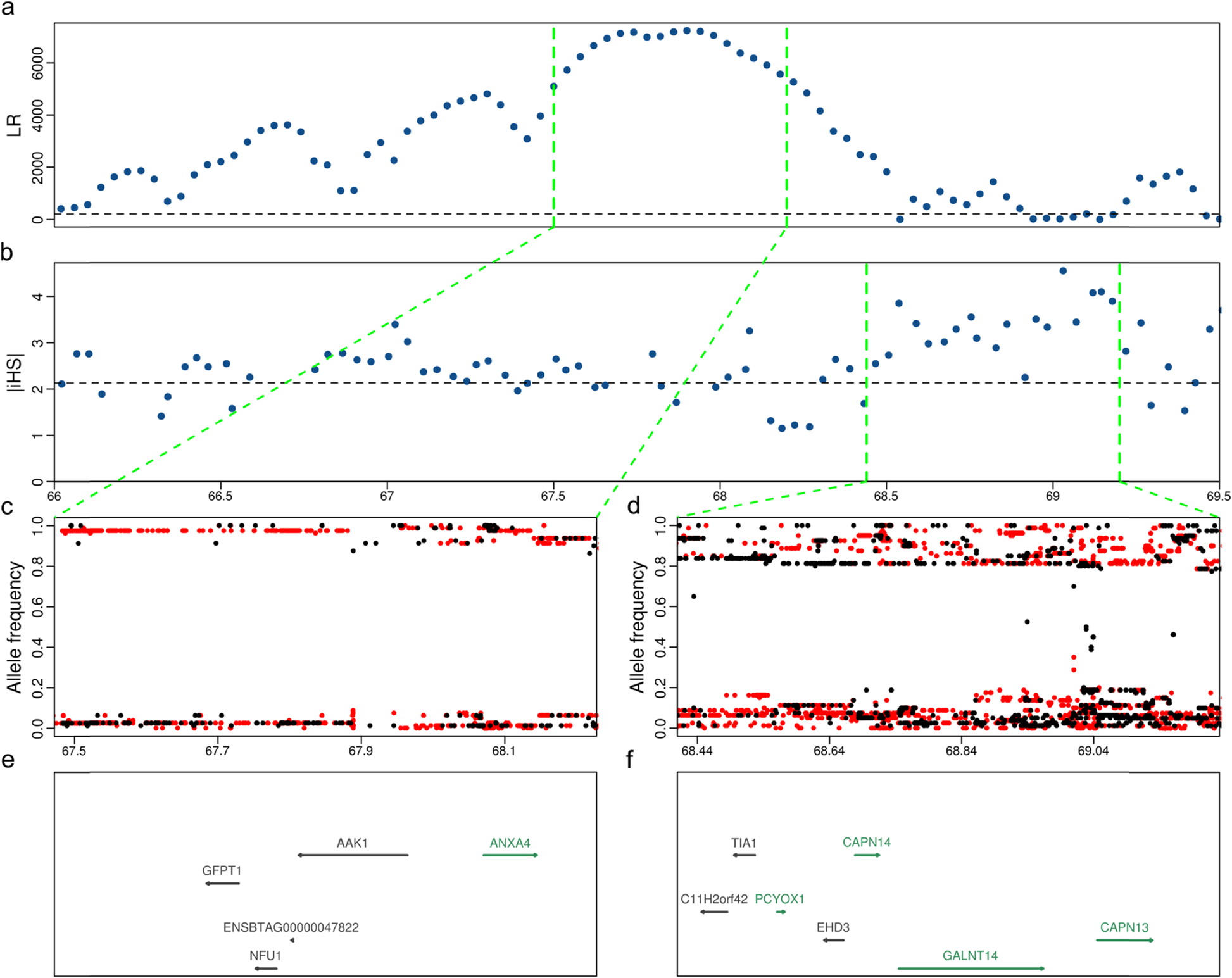Click the NFU1 gene label

pyautogui.click(x=265, y=956)
